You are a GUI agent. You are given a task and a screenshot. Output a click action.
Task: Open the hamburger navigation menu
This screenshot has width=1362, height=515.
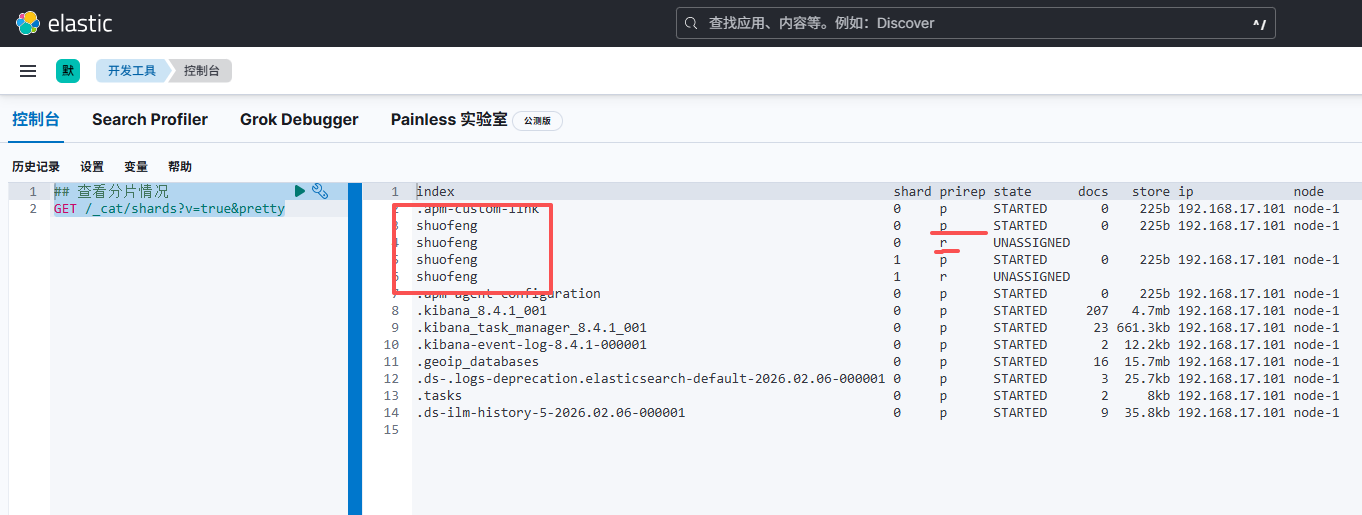28,71
